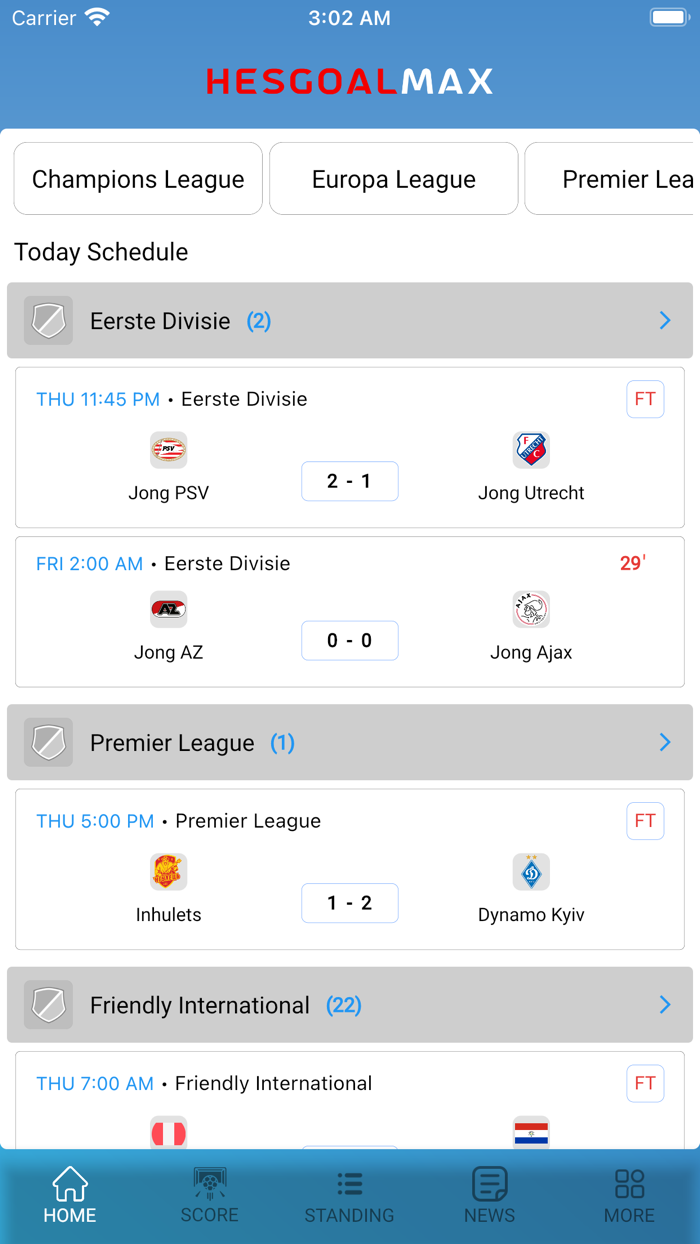Switch to the Champions League filter
700x1244 pixels.
click(137, 178)
